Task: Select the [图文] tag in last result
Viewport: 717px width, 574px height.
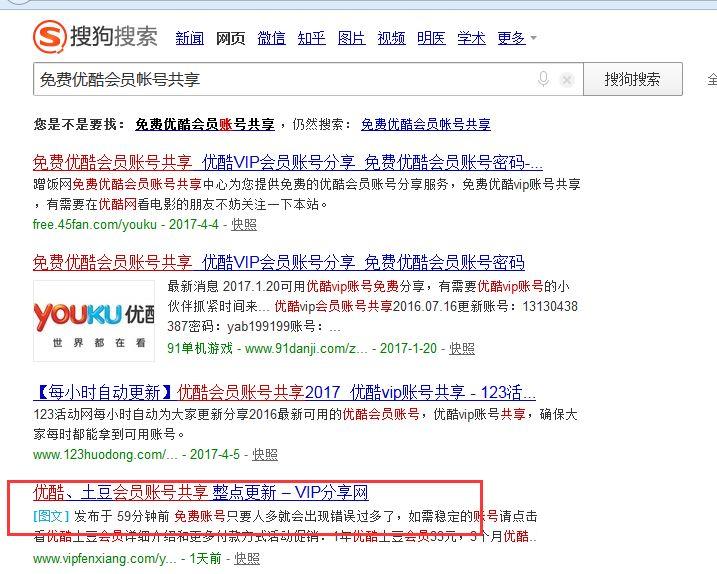Action: point(51,516)
